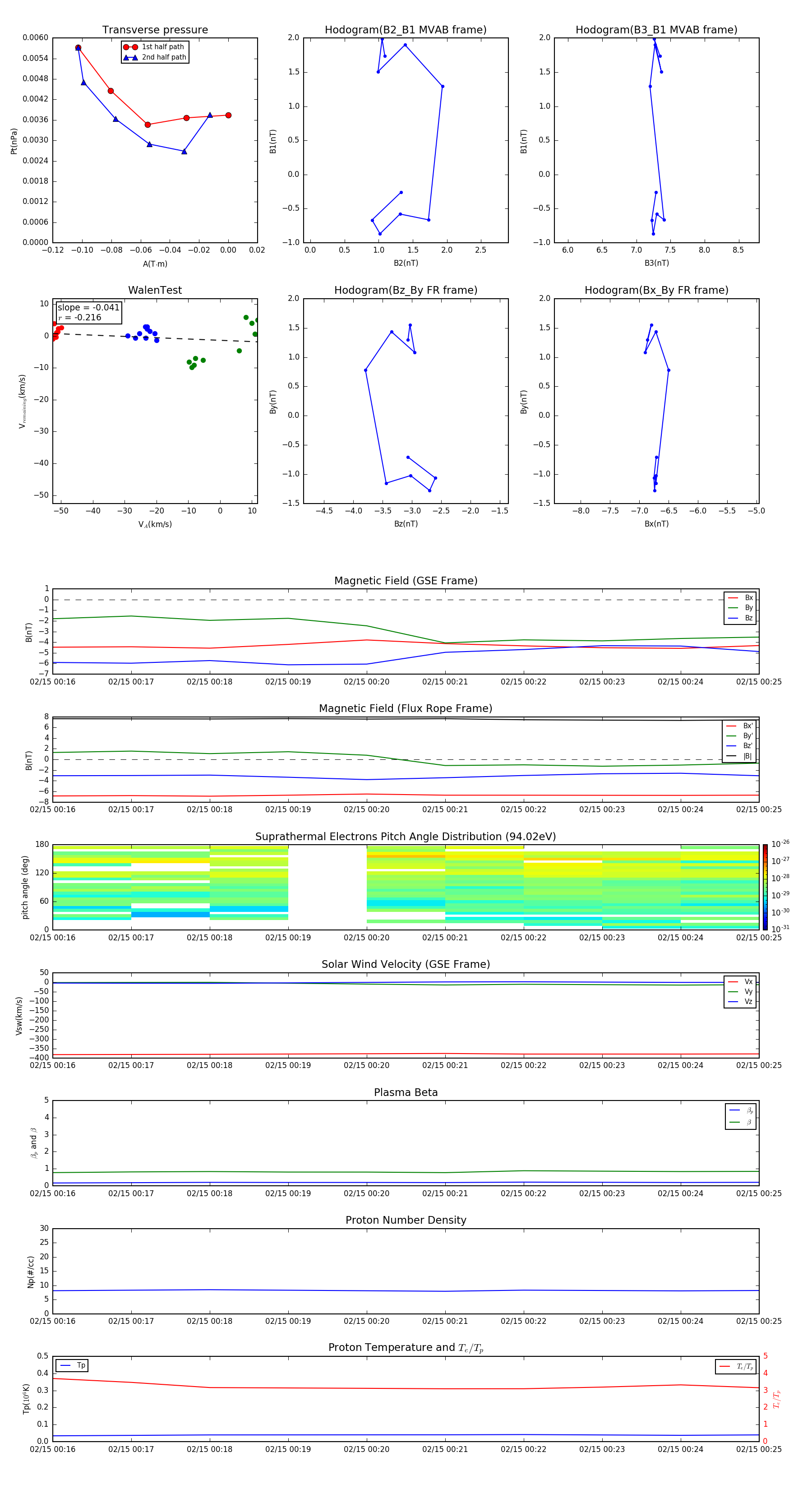Click the 'Magnetic Field (GSE Frame)' title
Viewport: 812px width, 1489px height.
(406, 581)
